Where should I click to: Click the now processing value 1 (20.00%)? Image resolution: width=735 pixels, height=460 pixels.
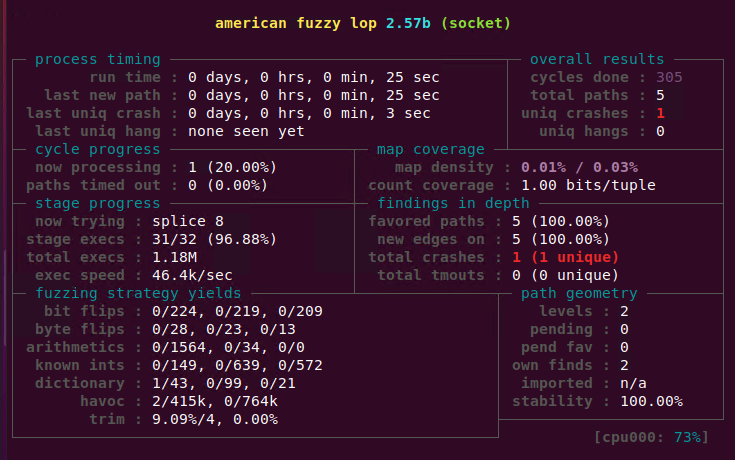point(232,167)
